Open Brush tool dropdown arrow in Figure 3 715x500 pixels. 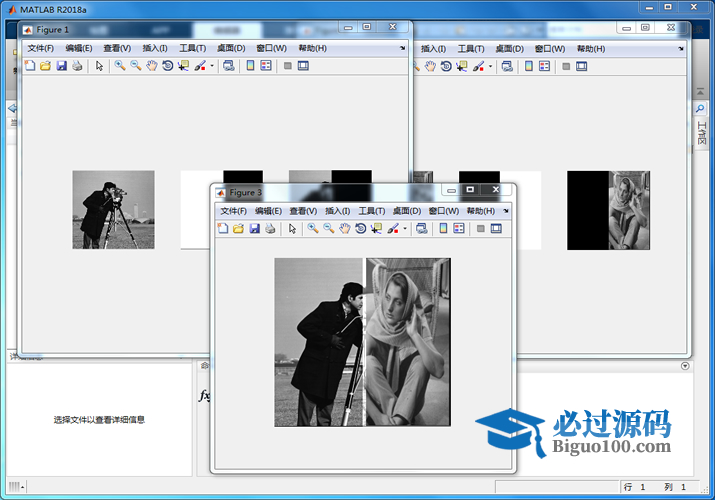pyautogui.click(x=405, y=229)
